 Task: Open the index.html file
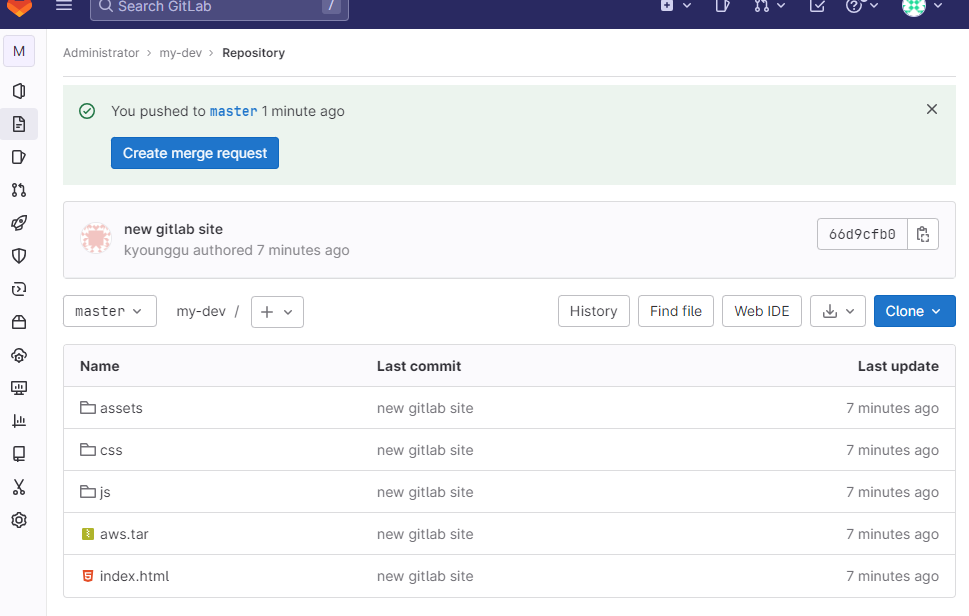click(134, 576)
